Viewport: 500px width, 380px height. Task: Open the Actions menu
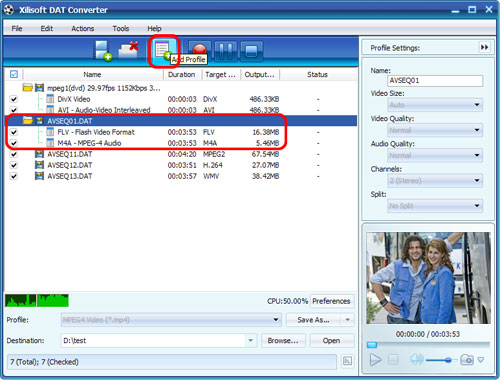[x=83, y=28]
